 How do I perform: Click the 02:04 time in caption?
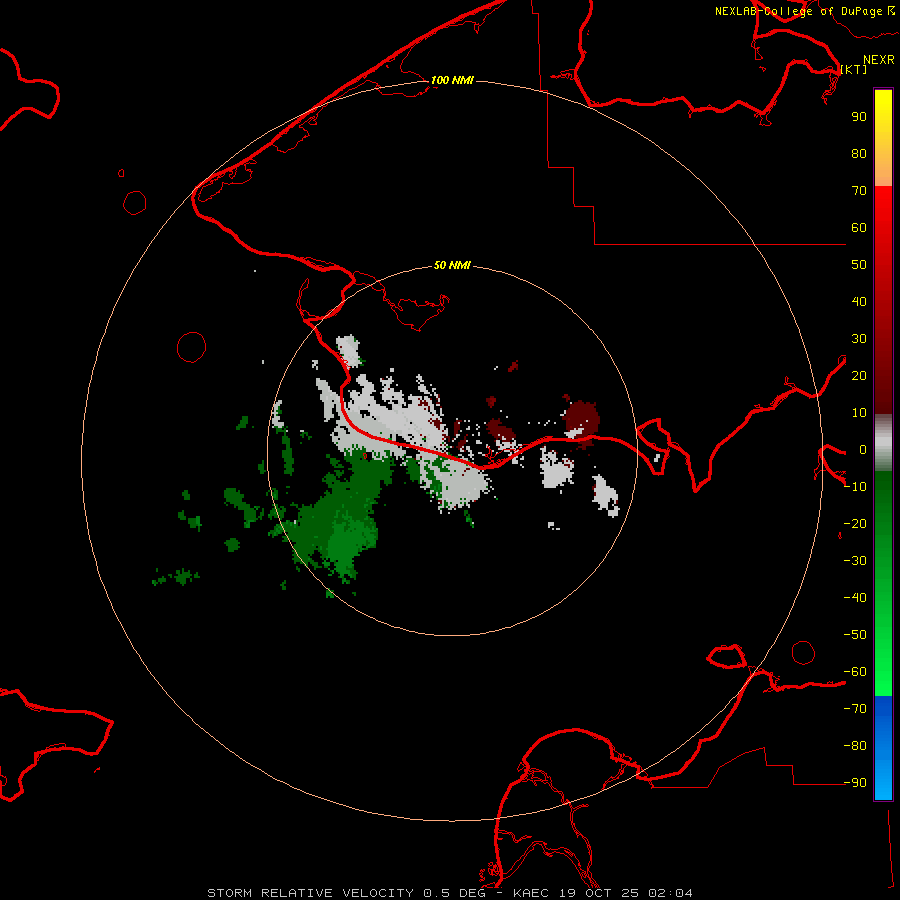click(670, 893)
